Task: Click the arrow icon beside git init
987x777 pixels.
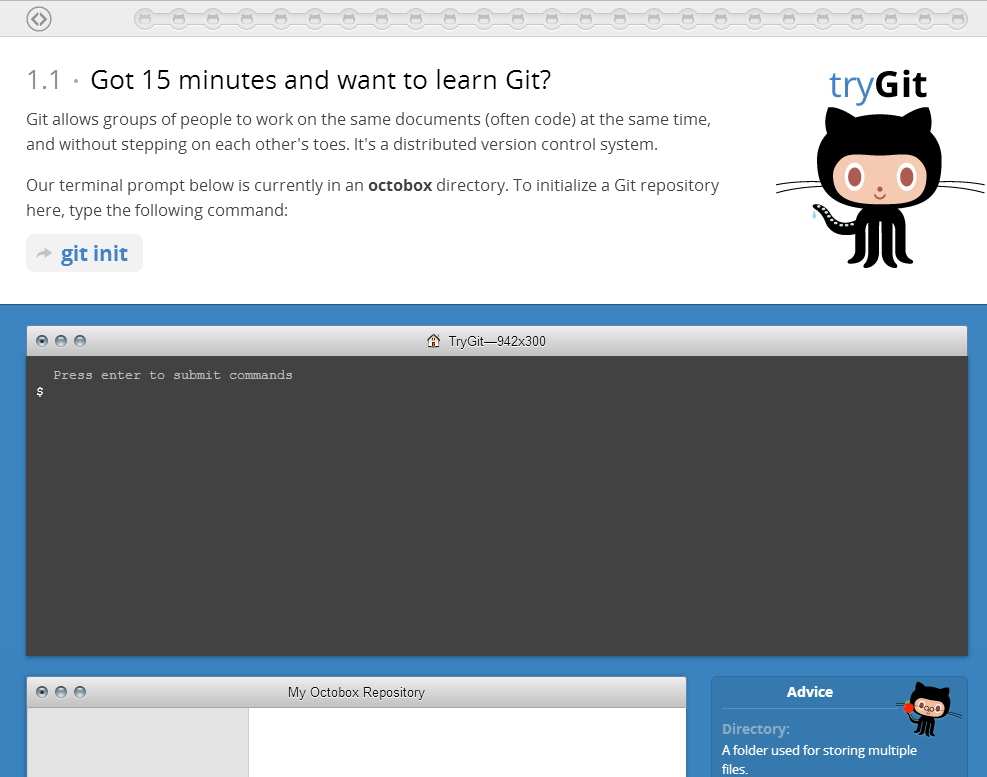Action: 44,254
